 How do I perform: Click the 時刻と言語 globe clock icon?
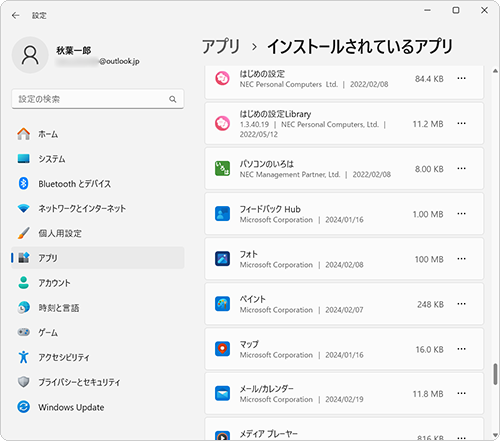[x=24, y=307]
